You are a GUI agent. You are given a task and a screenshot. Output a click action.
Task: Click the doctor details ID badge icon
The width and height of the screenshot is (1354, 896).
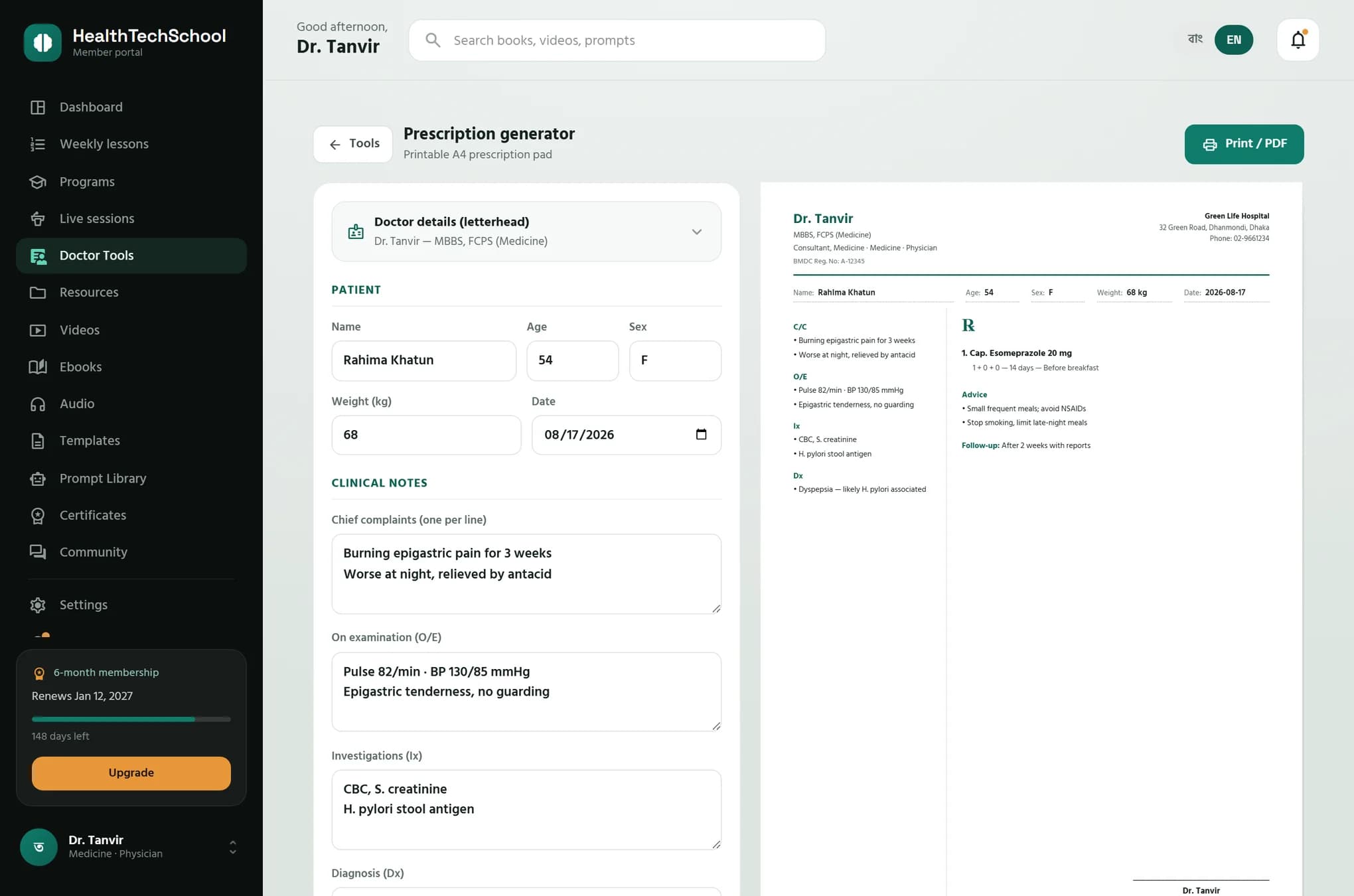pos(356,232)
